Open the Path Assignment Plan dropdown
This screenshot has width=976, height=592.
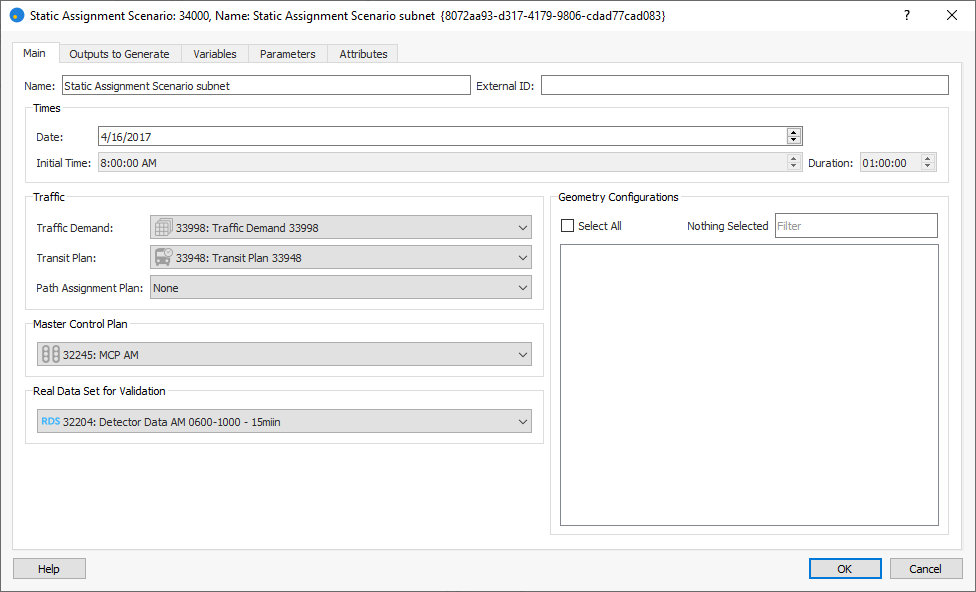[x=523, y=288]
